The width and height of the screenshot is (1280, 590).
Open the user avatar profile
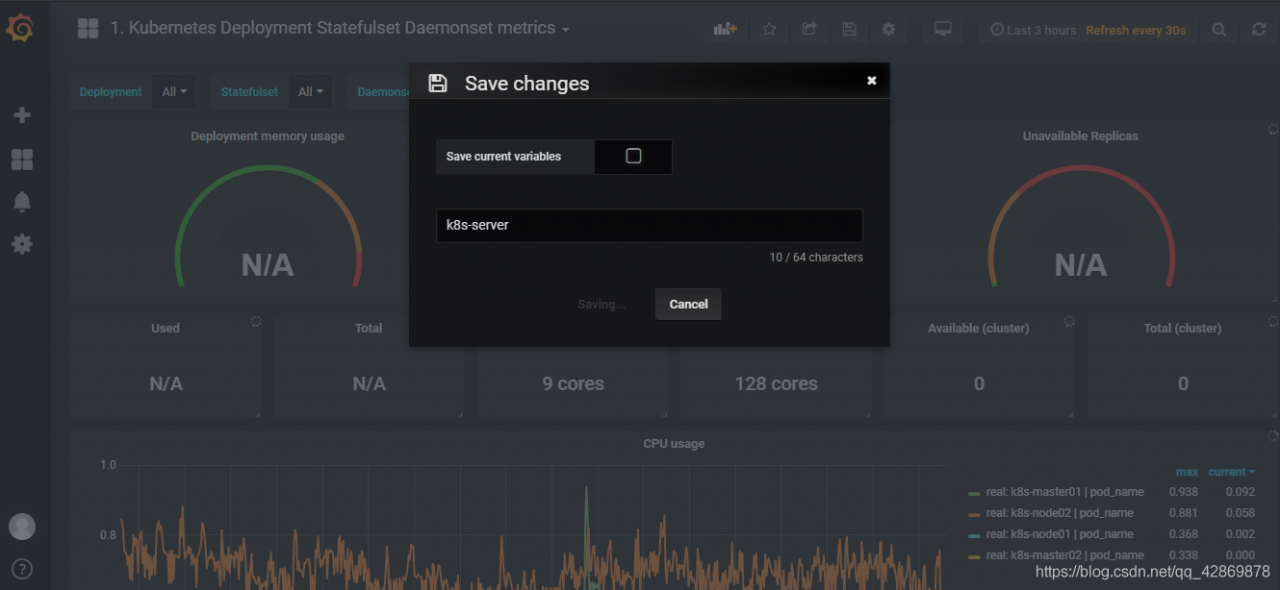click(x=22, y=526)
